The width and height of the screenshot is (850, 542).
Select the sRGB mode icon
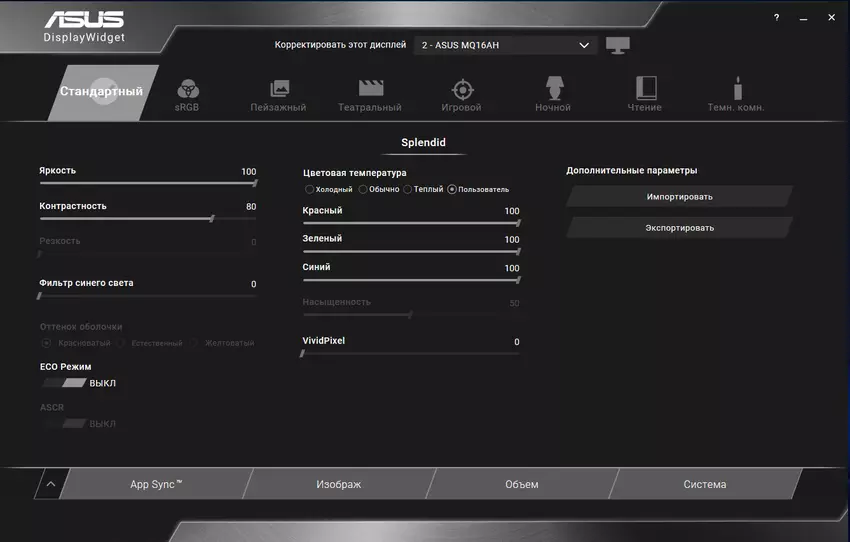187,90
